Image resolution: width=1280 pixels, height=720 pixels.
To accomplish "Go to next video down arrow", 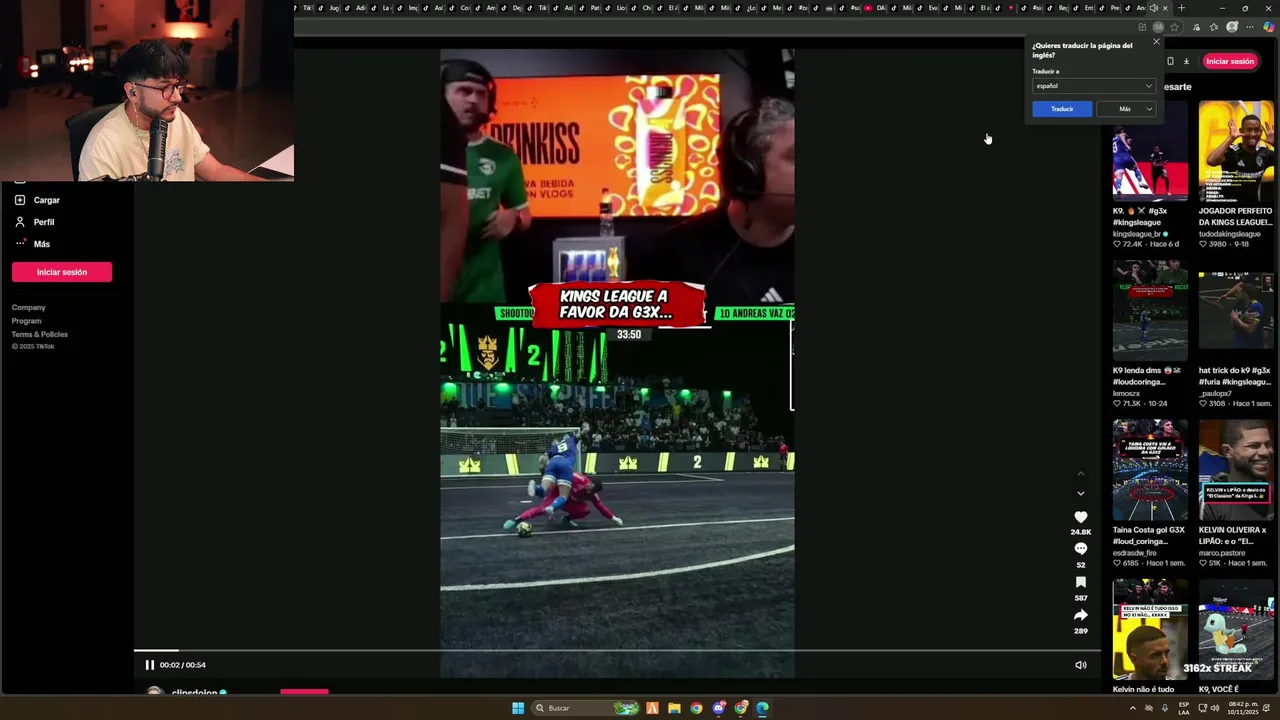I will [x=1080, y=493].
